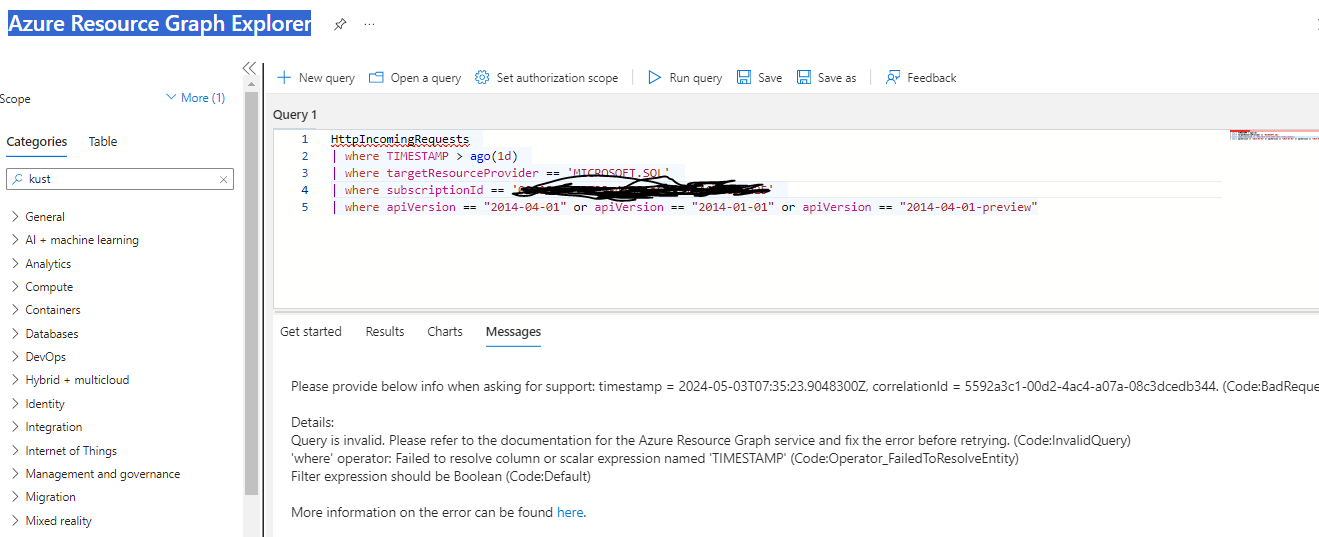Click the 'Query is invalid' error message

(711, 440)
